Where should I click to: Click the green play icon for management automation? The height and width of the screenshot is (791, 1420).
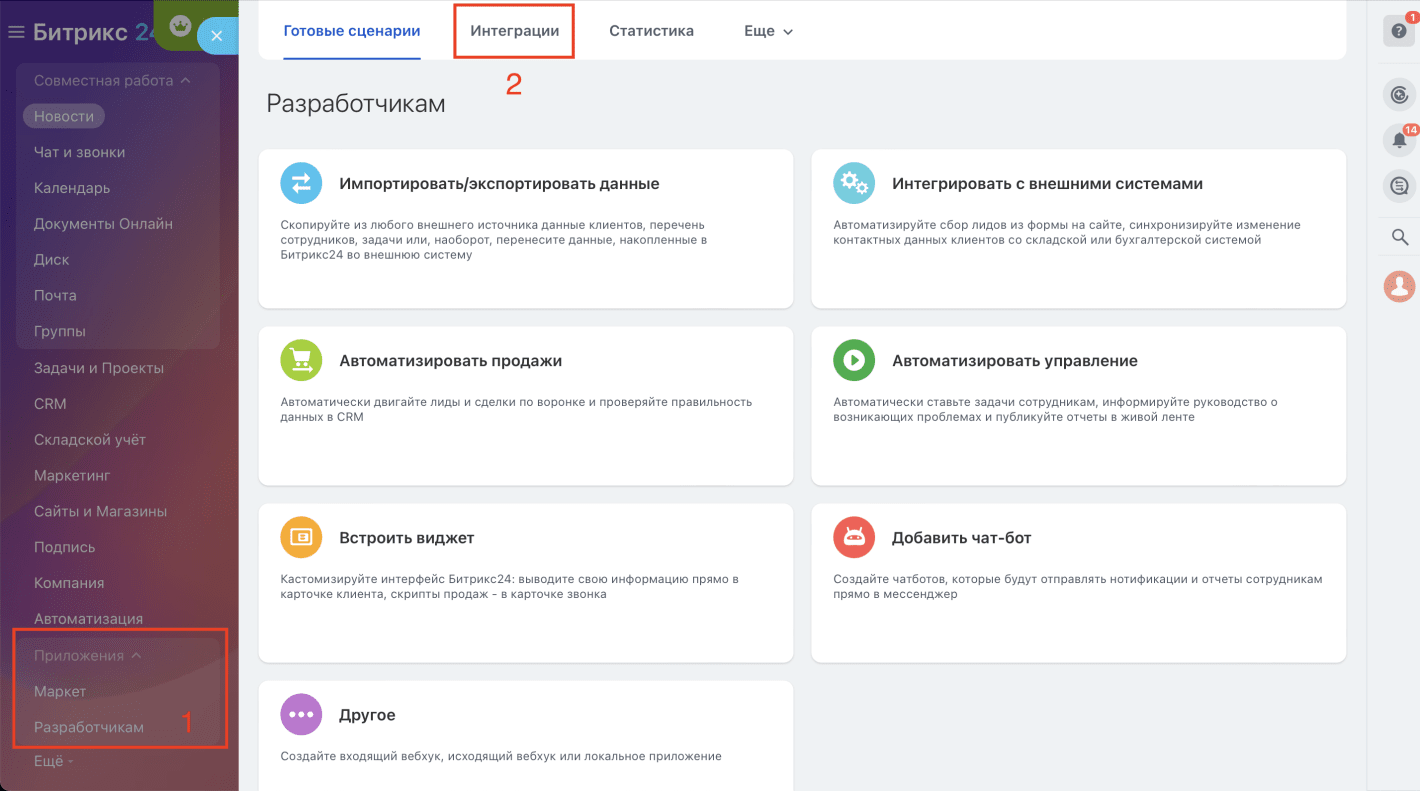pyautogui.click(x=854, y=360)
